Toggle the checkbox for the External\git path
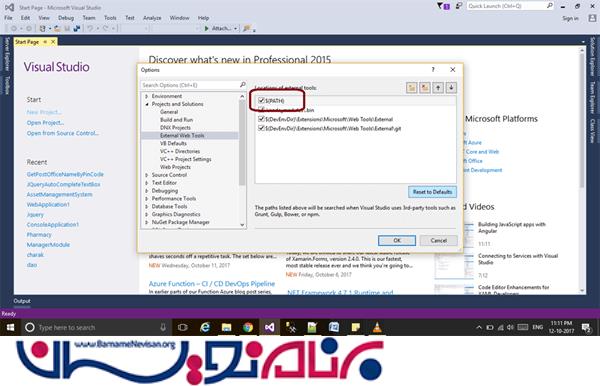The width and height of the screenshot is (600, 386). coord(261,128)
